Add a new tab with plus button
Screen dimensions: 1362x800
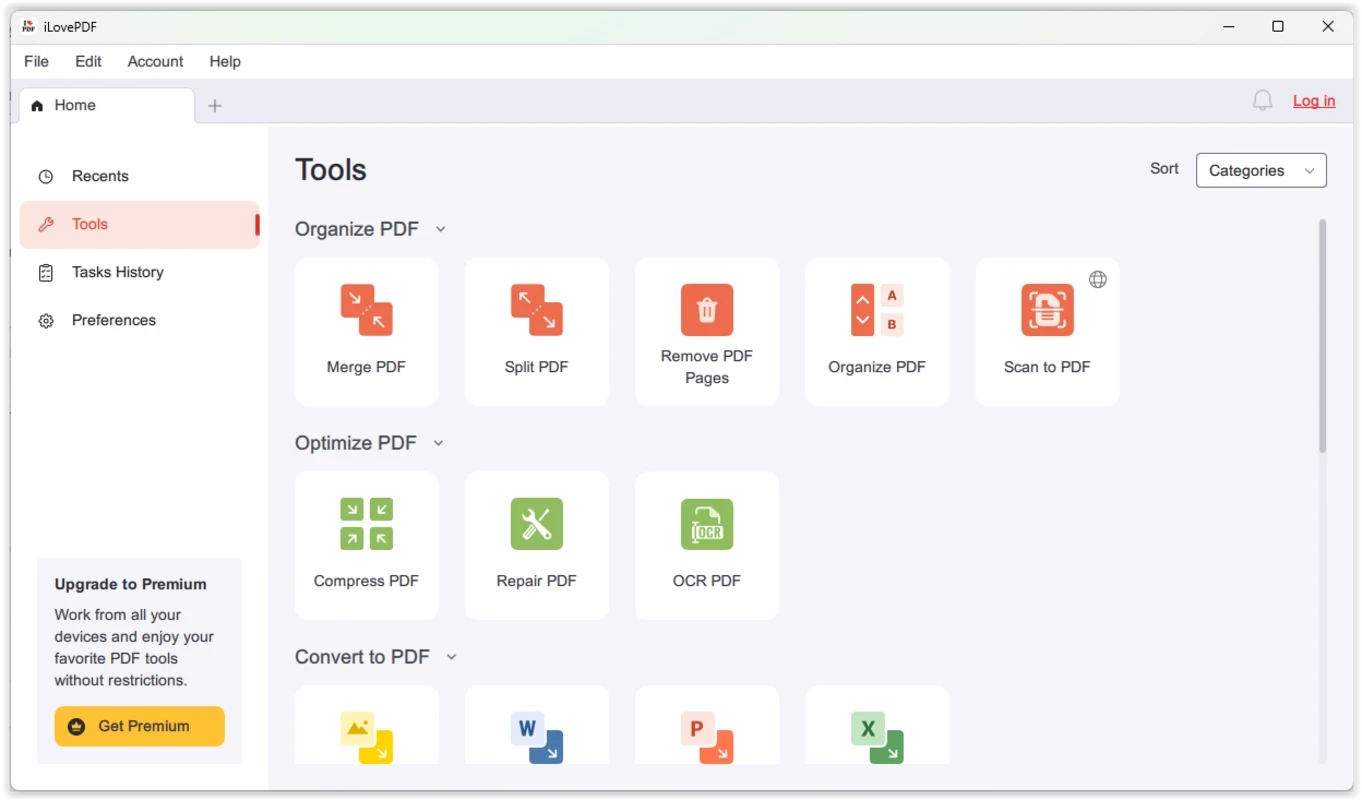tap(214, 106)
